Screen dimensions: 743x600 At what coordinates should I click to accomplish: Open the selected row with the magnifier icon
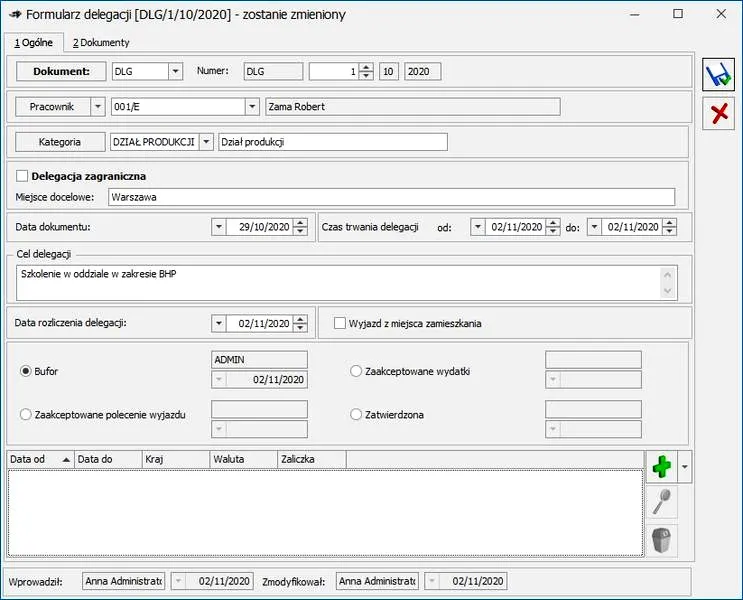click(661, 502)
